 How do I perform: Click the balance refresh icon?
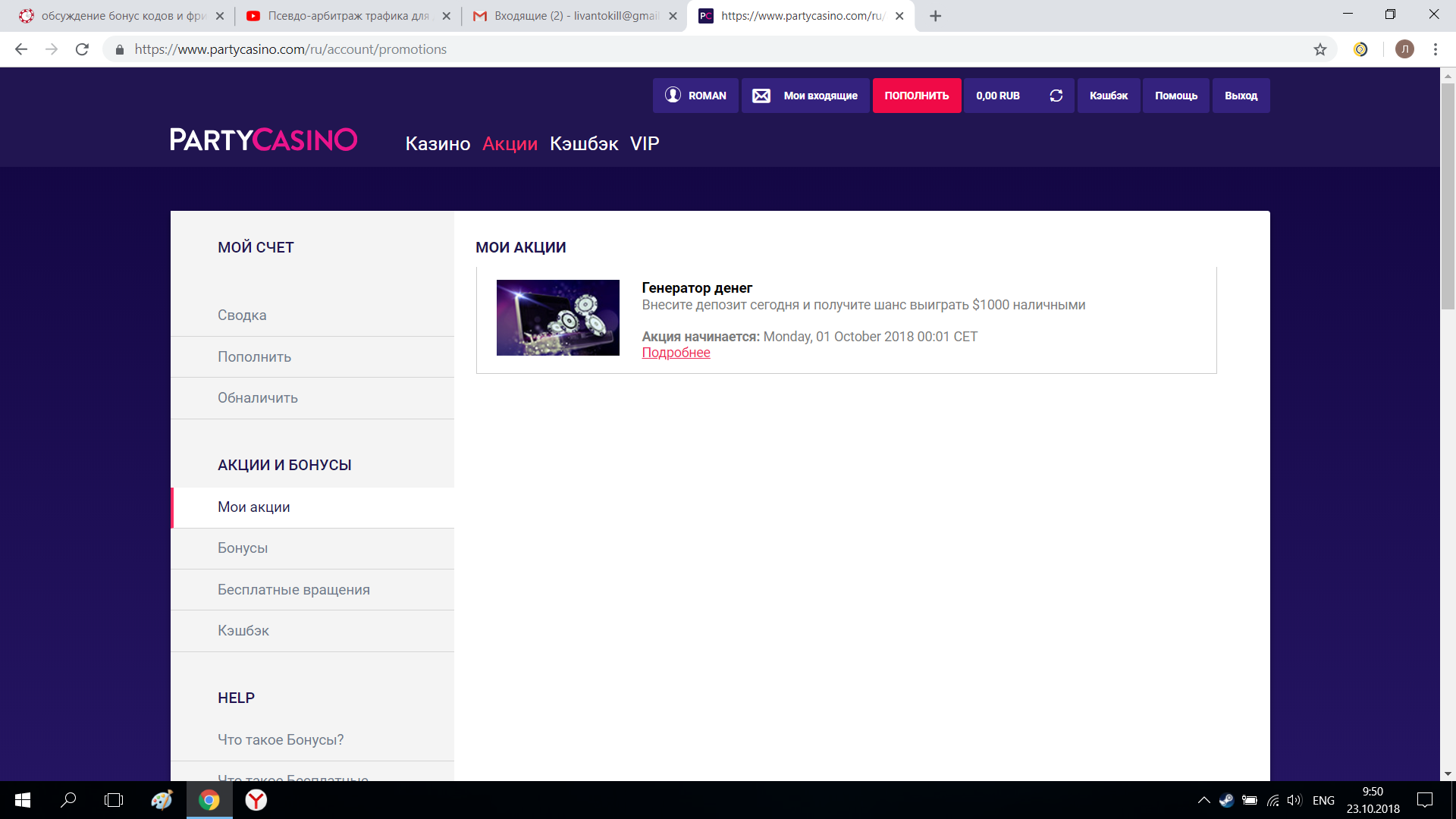(x=1056, y=96)
